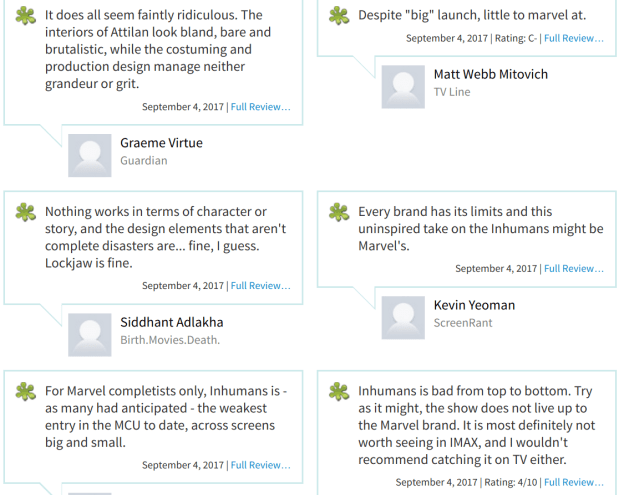Click rotten splat icon on "Nothing works" review

(25, 213)
